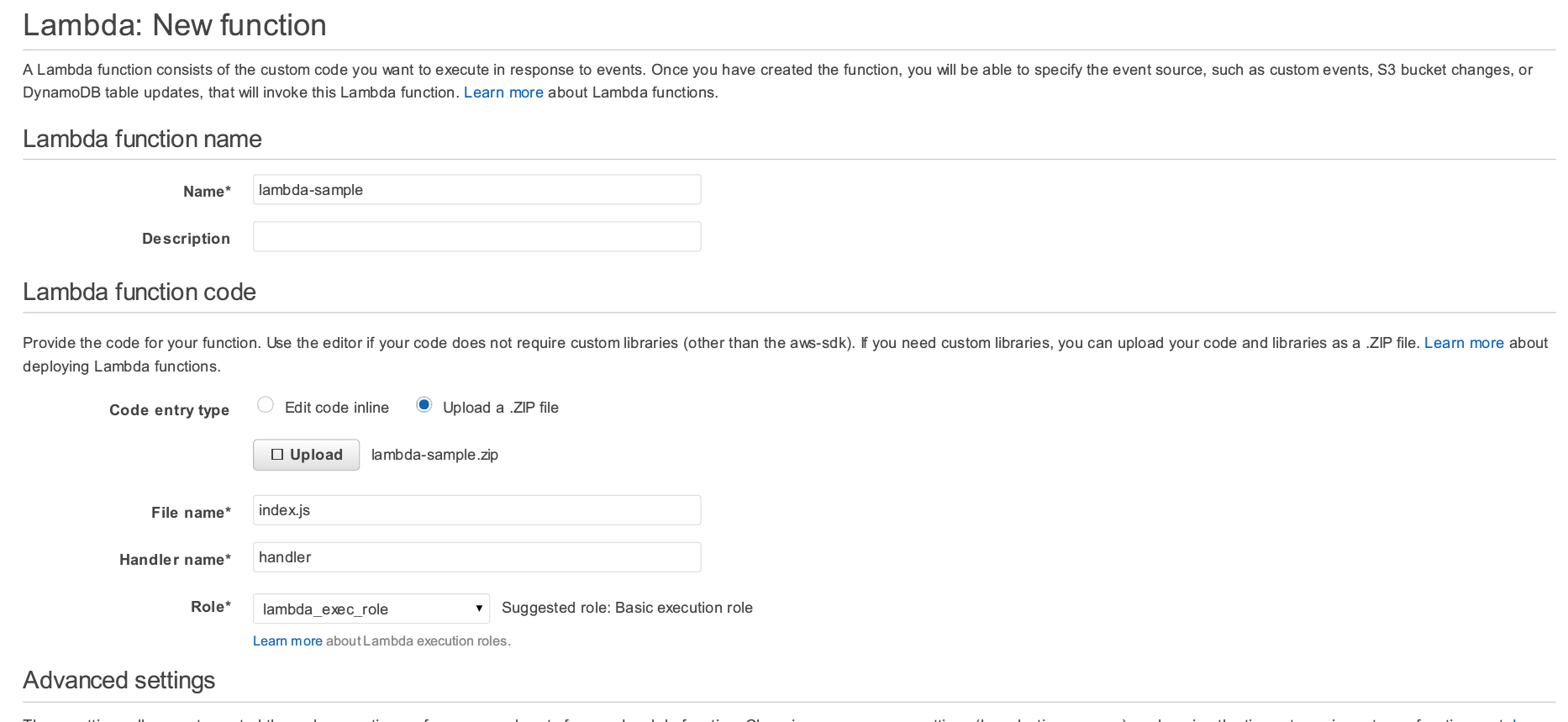Click the Handler name field showing handler
The width and height of the screenshot is (1568, 722).
476,556
